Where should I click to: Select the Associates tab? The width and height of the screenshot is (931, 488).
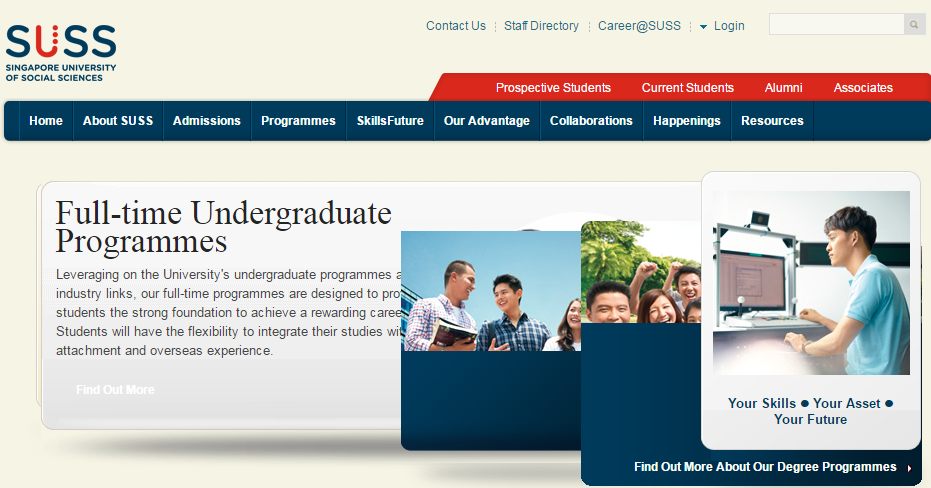863,88
